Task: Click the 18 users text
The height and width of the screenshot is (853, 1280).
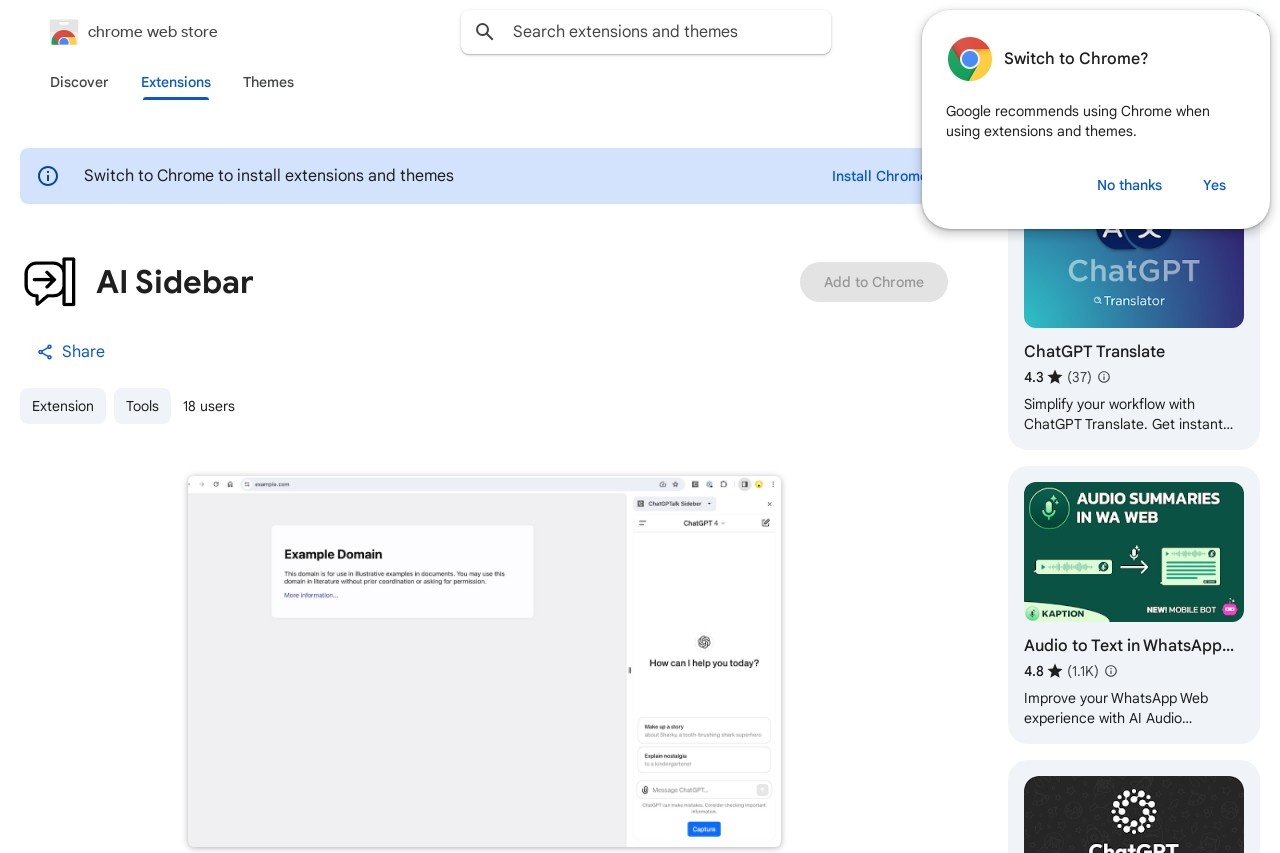Action: (209, 406)
